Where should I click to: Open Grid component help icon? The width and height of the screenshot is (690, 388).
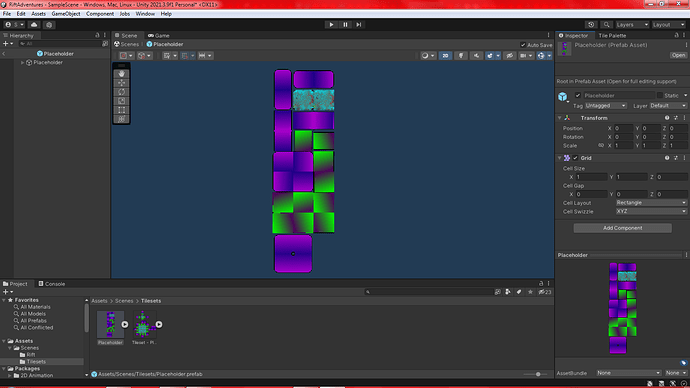[667, 158]
